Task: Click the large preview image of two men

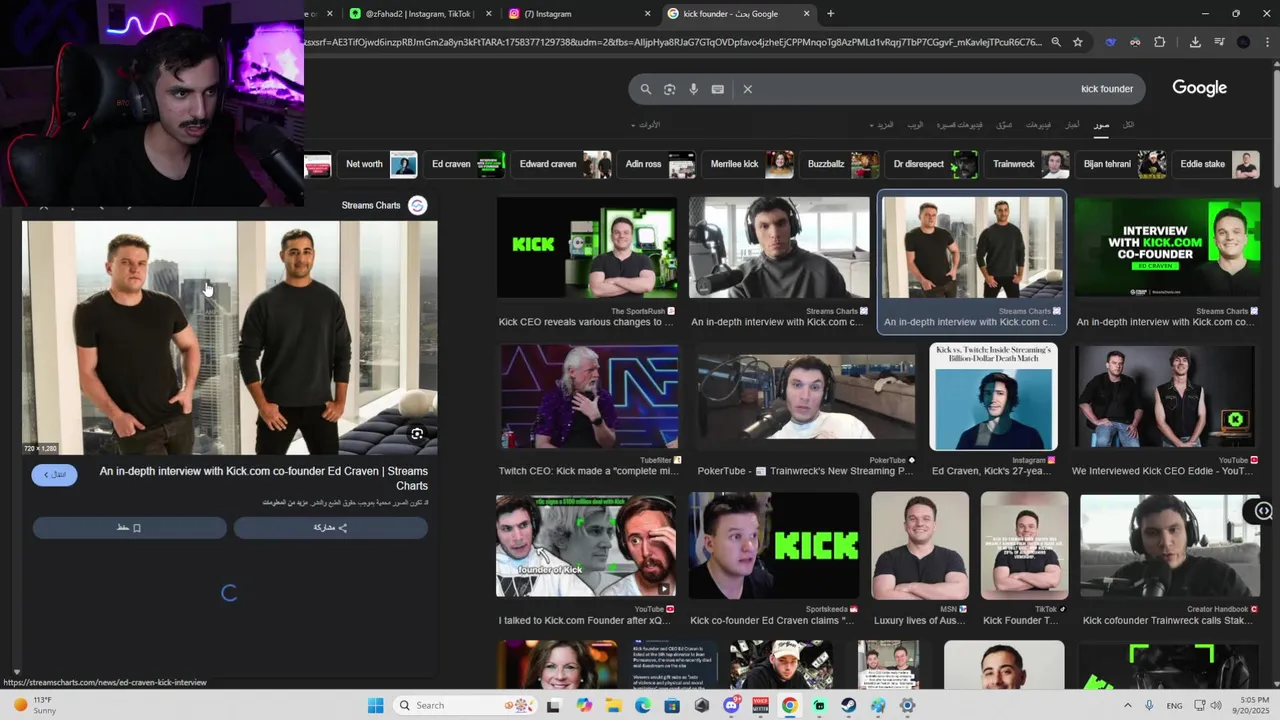Action: pos(230,338)
